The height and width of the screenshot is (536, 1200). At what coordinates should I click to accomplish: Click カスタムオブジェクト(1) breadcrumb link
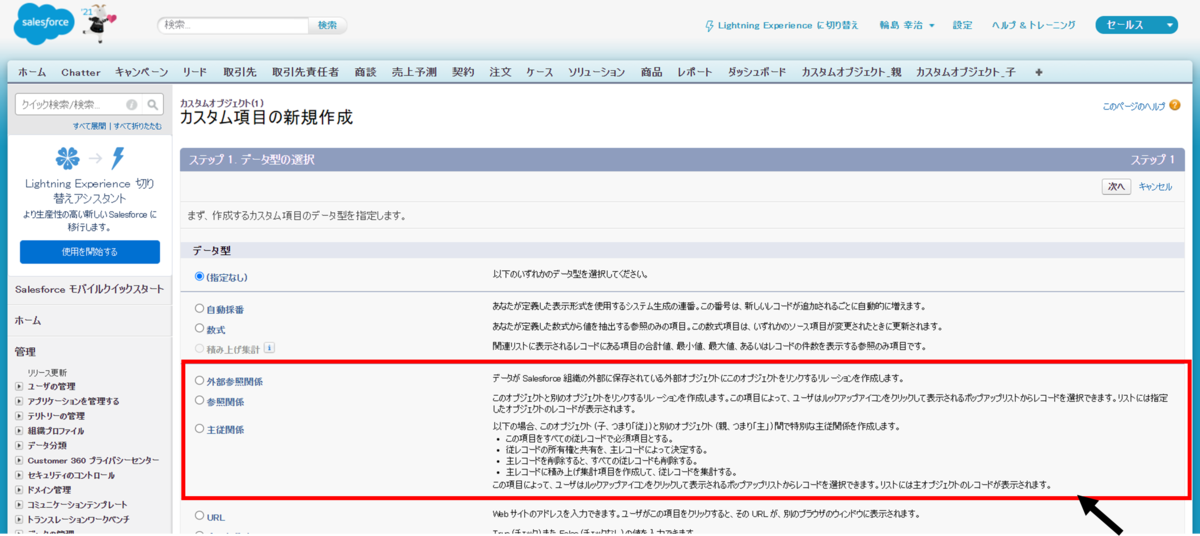(x=222, y=103)
